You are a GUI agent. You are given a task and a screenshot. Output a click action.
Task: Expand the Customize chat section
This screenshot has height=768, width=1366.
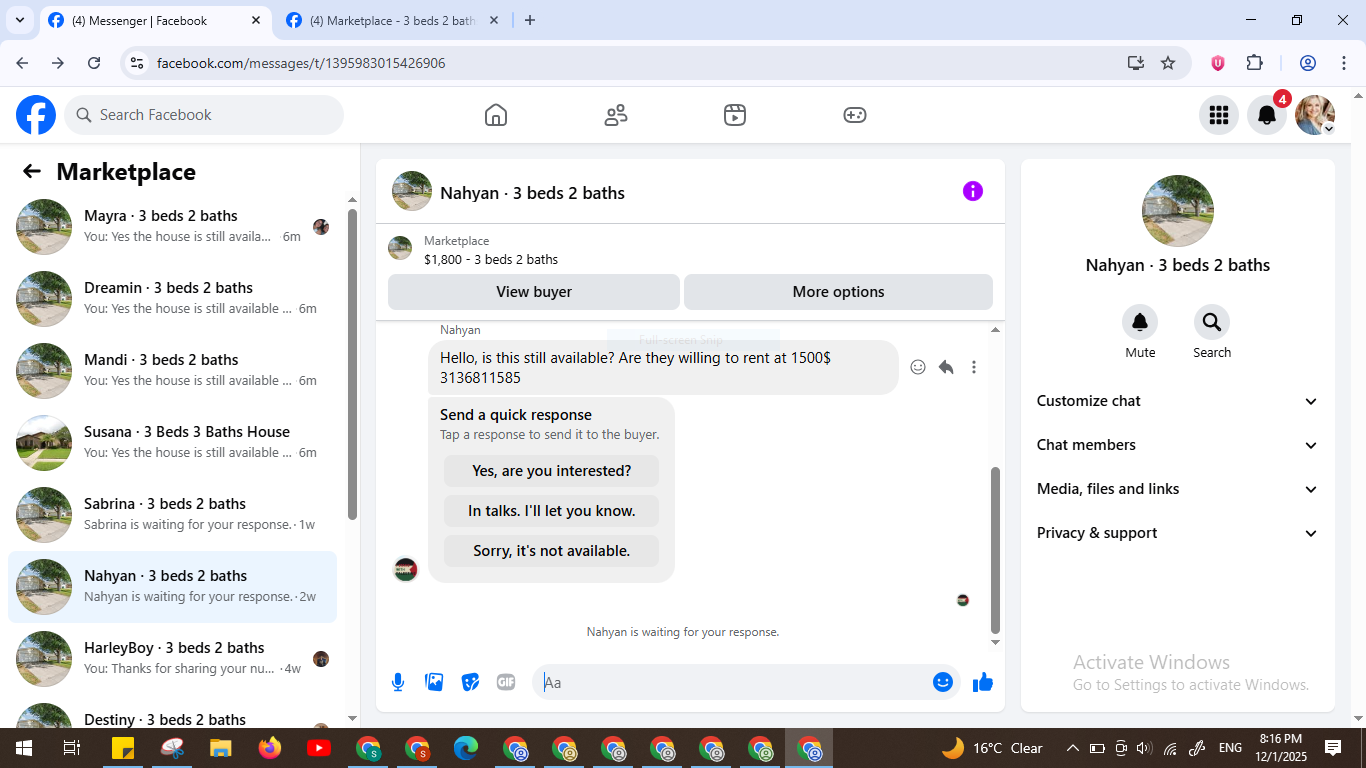coord(1178,401)
